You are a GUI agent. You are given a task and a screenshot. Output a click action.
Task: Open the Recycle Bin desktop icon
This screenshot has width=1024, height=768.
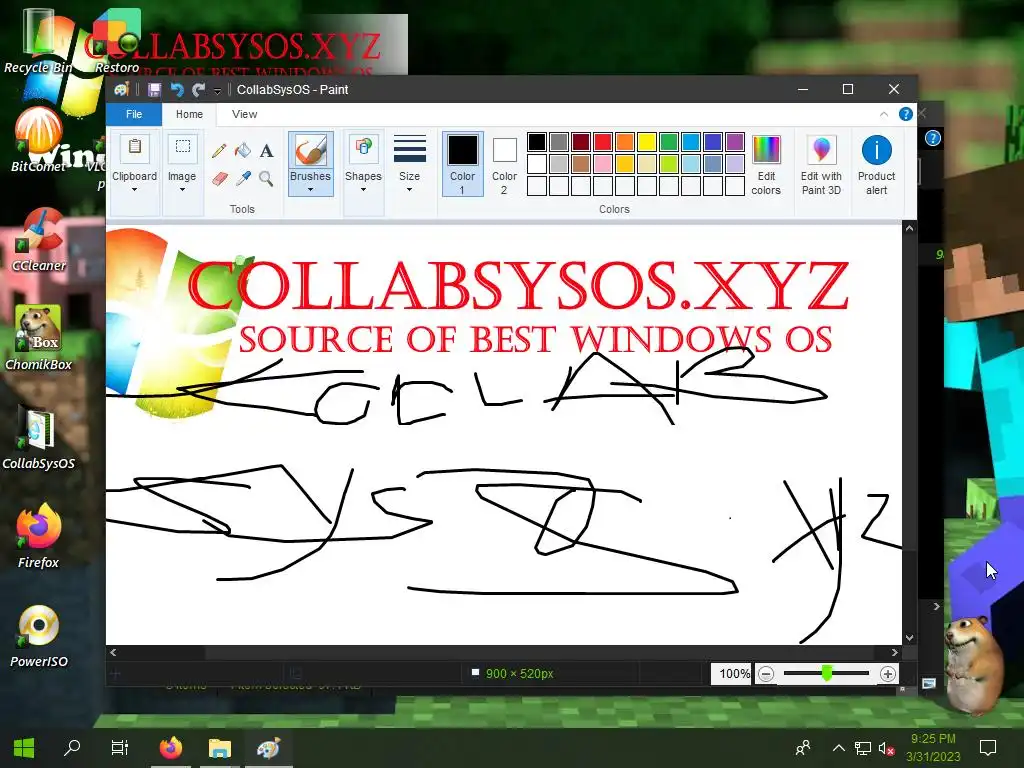[38, 40]
